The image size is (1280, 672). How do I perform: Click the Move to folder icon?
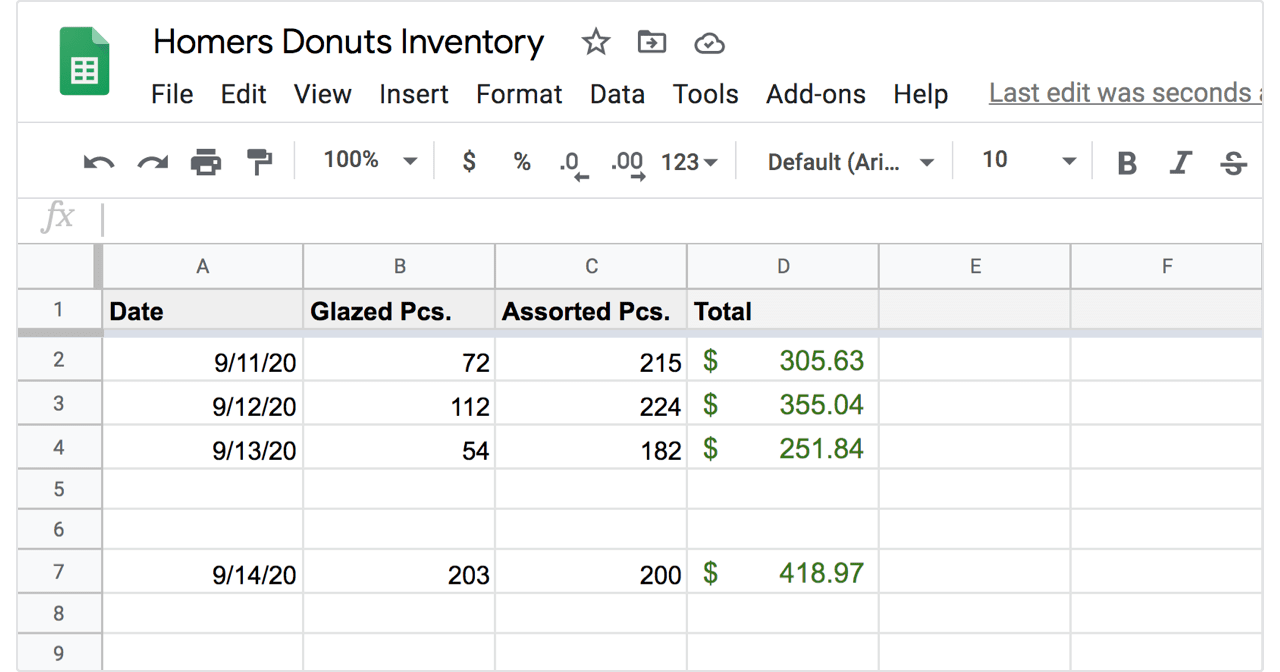tap(652, 42)
